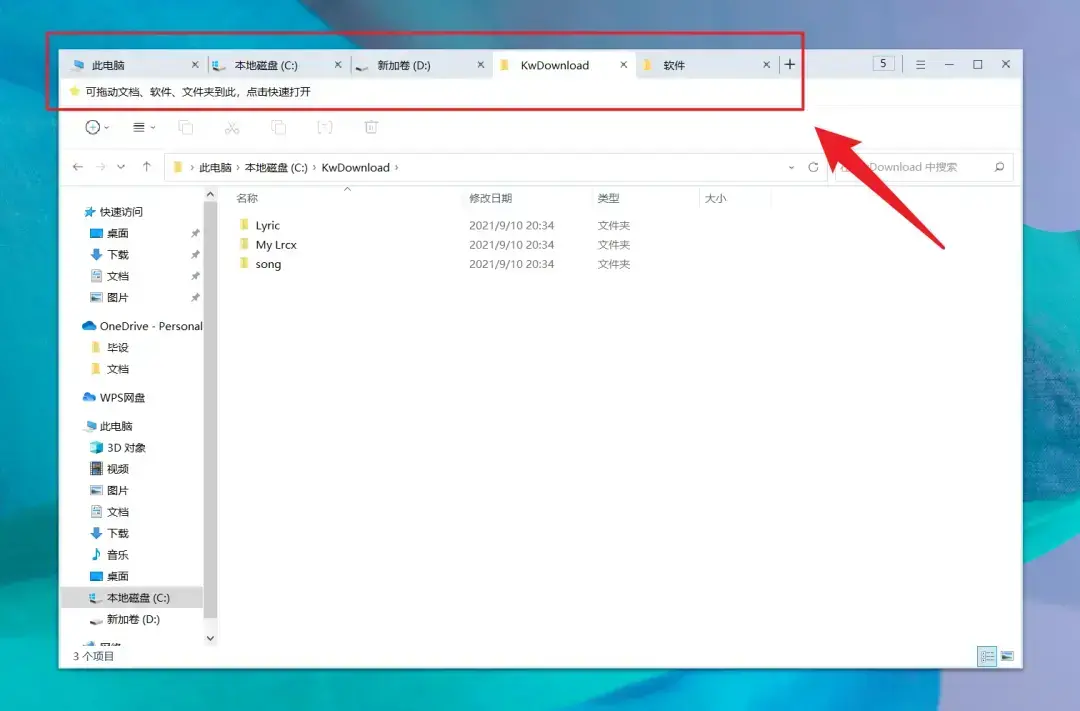Click the add new tab plus button
Viewport: 1080px width, 711px height.
[790, 65]
